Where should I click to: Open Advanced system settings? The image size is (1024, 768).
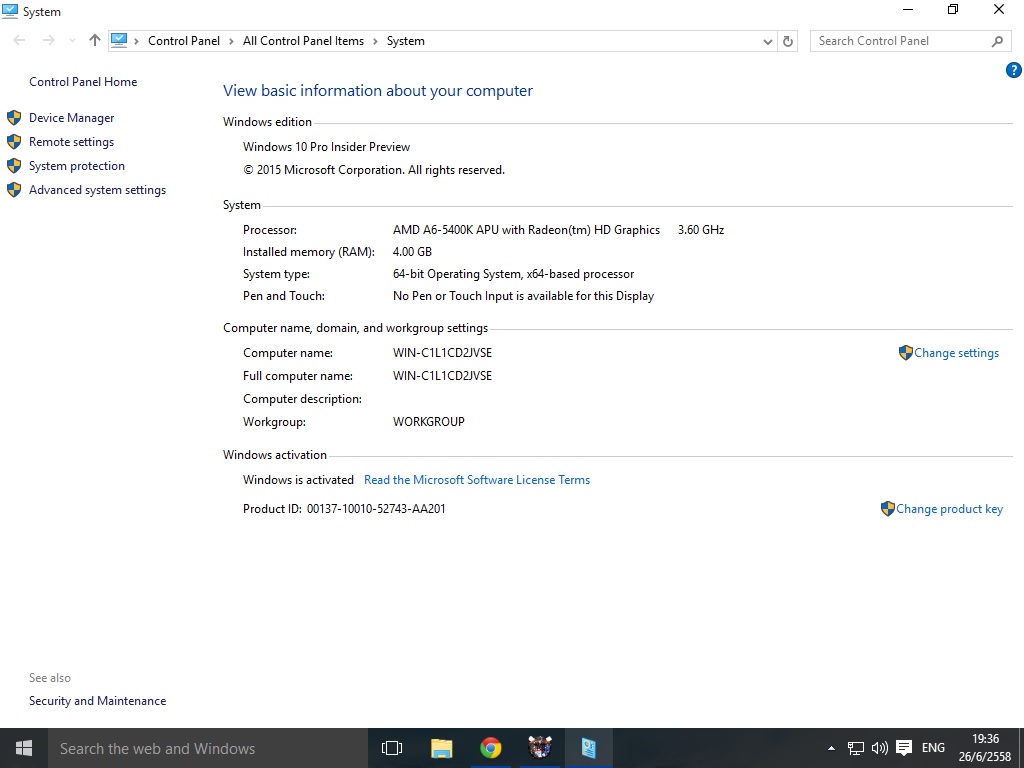coord(97,190)
